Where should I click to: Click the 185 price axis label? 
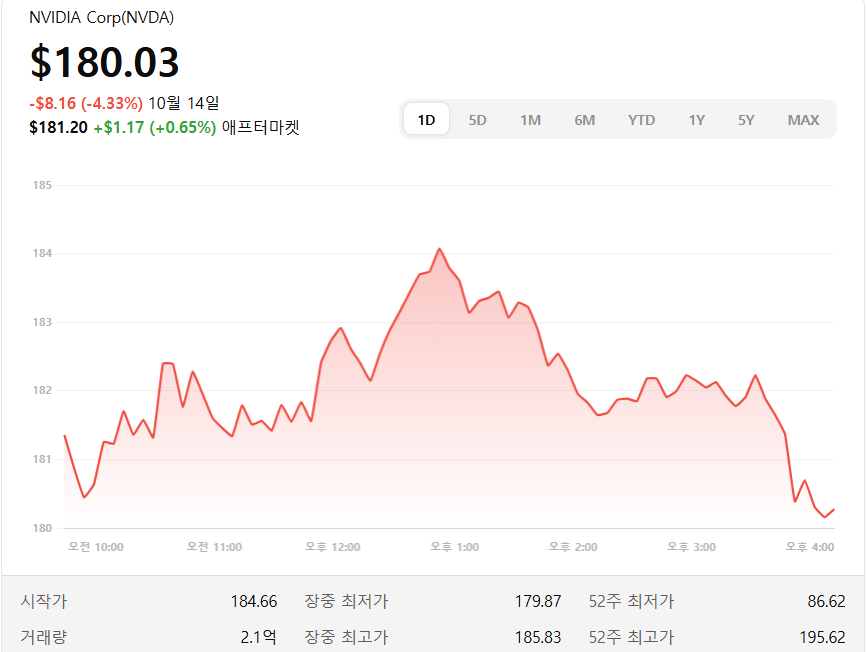coord(42,185)
